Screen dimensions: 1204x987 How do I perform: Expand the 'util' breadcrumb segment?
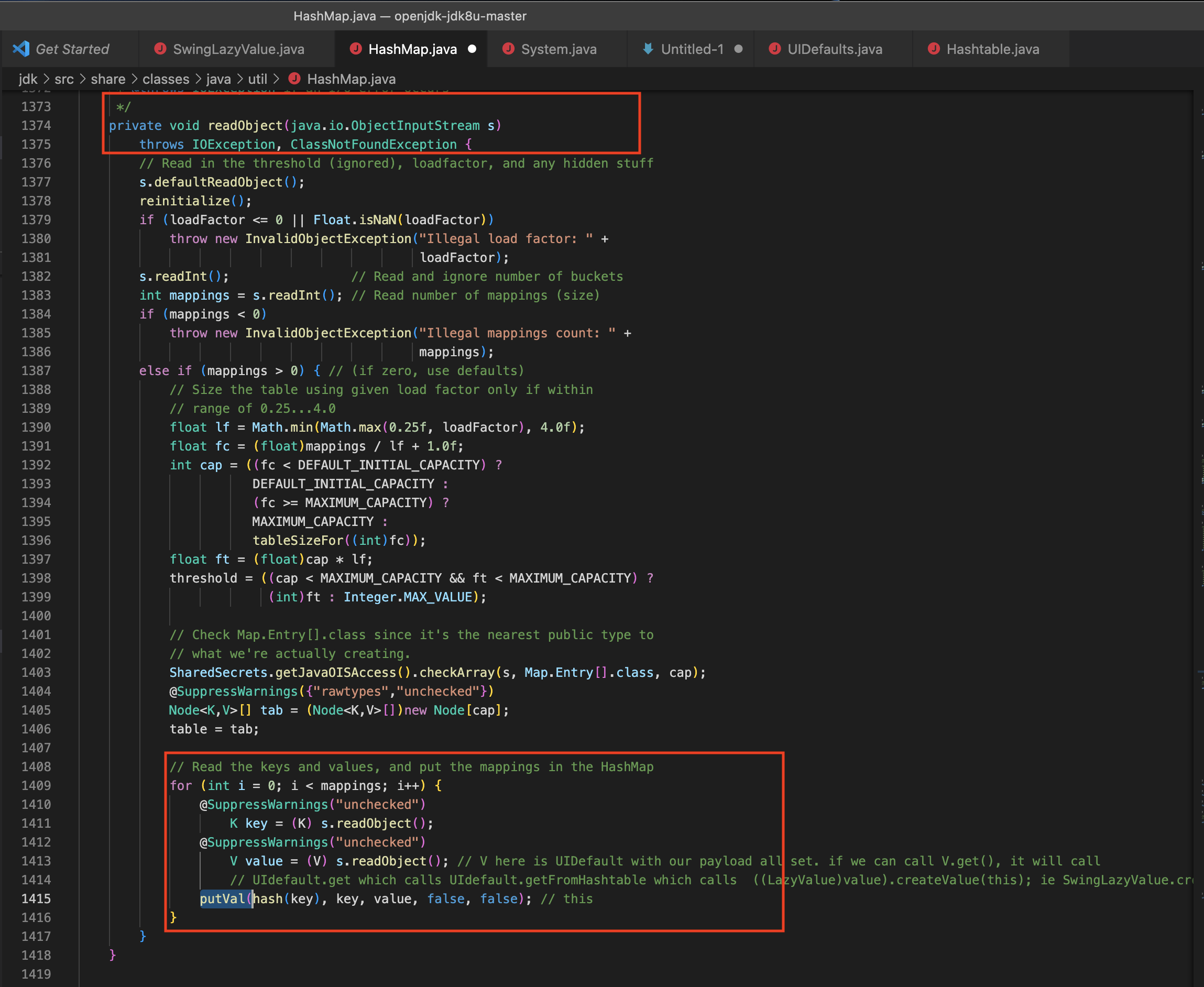tap(257, 79)
